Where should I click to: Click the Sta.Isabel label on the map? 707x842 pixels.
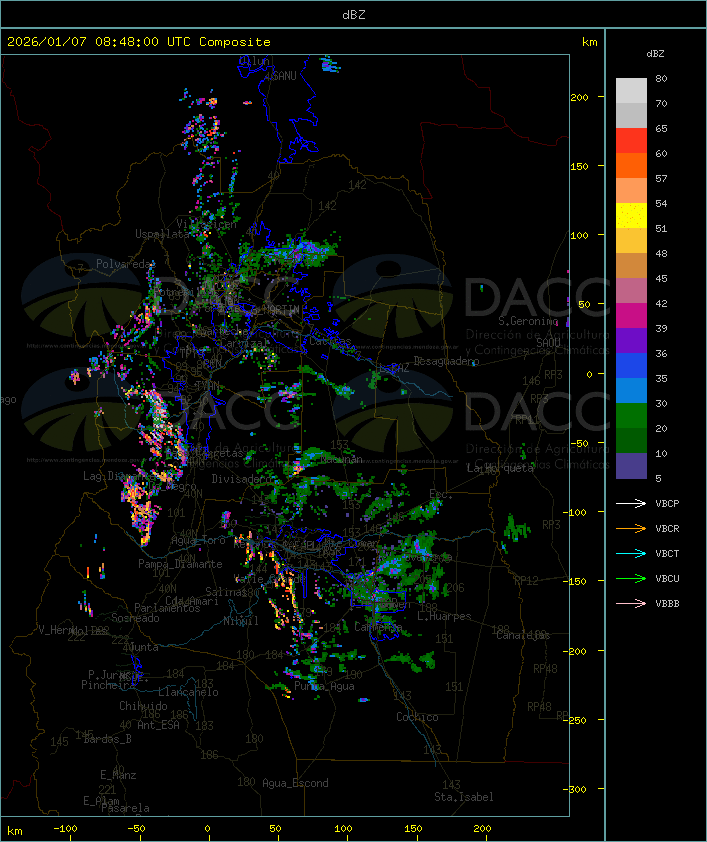(x=463, y=797)
